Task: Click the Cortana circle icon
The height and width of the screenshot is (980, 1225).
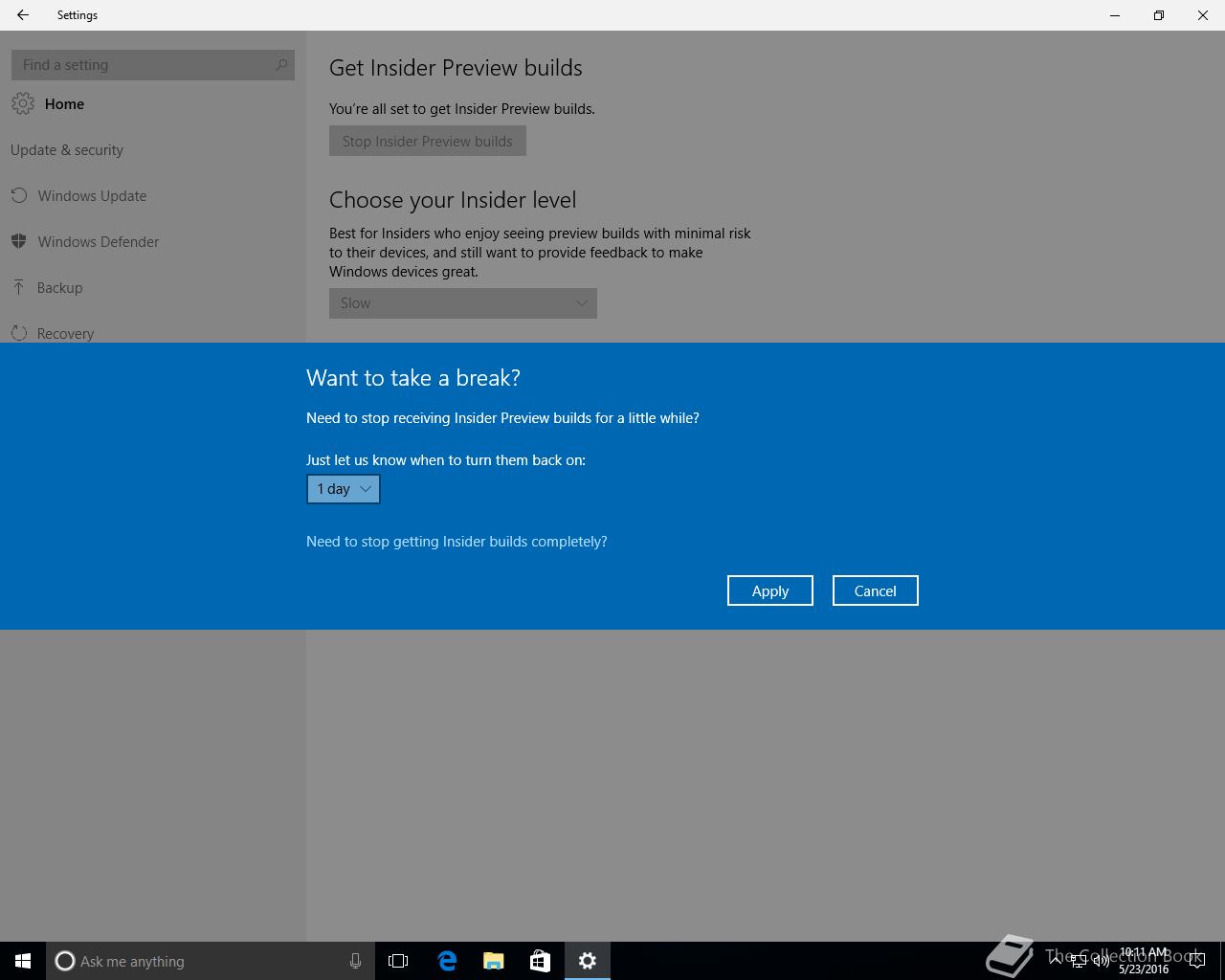Action: [x=64, y=961]
